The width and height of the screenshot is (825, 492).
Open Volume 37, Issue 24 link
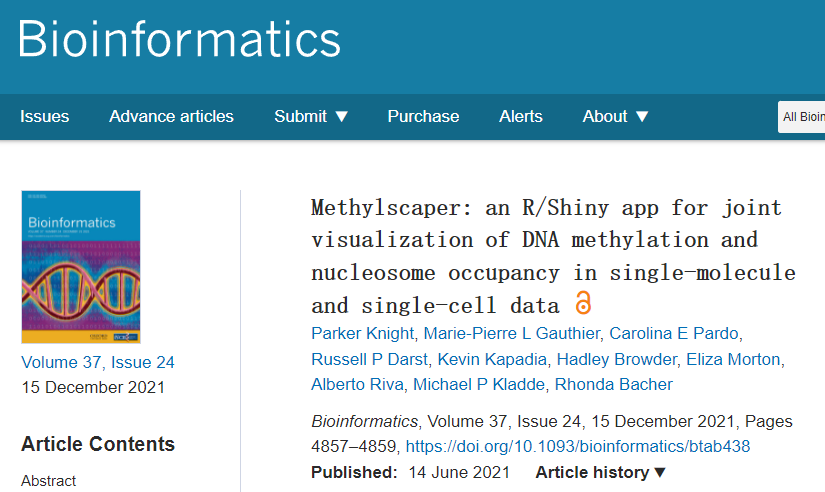click(98, 362)
